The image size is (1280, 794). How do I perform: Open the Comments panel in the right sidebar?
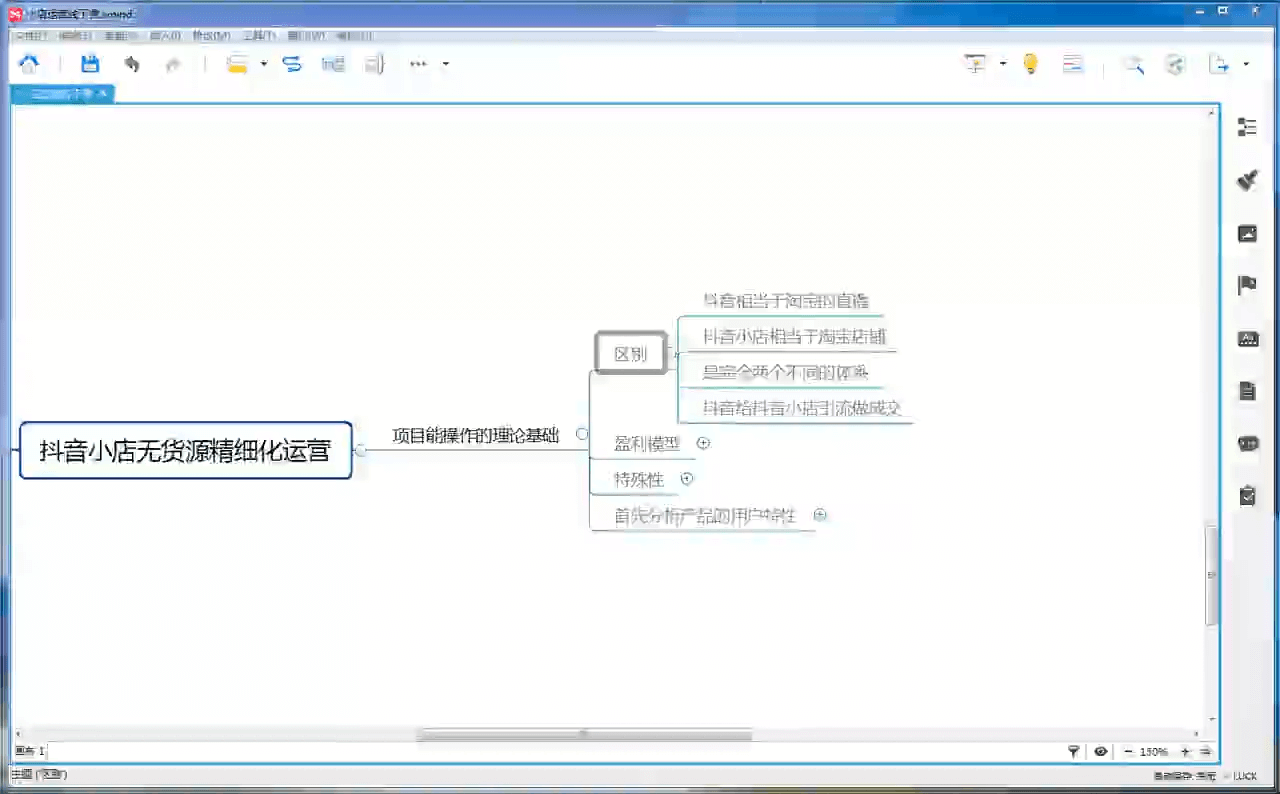point(1247,444)
